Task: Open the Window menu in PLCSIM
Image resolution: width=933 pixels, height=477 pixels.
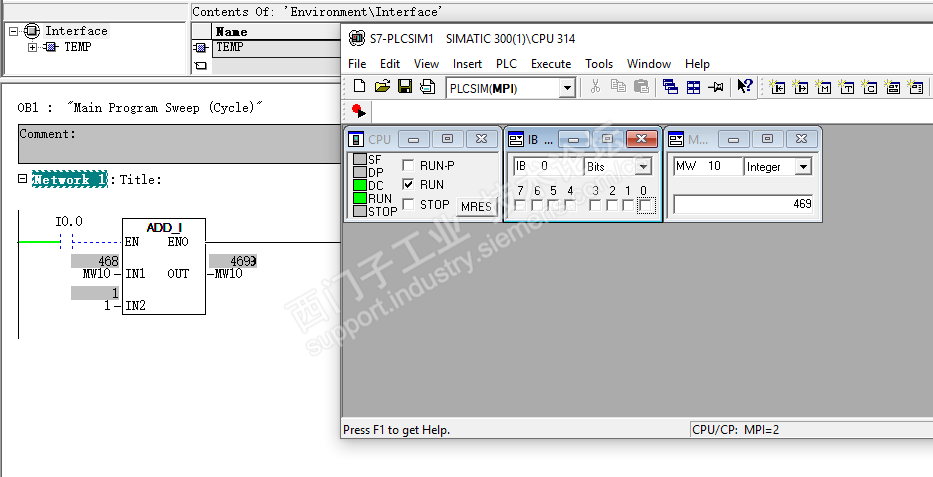Action: (x=649, y=64)
